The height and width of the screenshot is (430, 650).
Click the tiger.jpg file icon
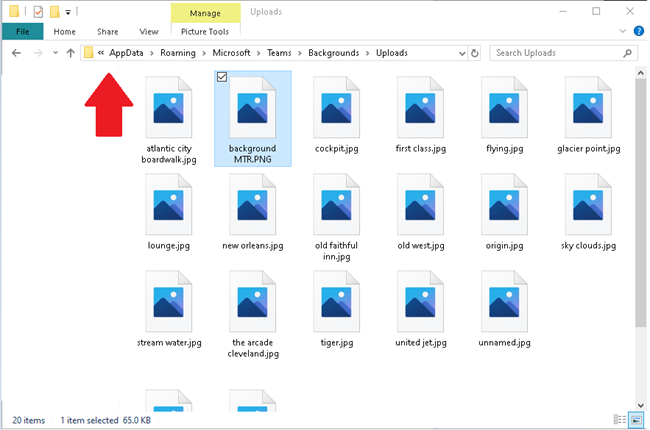(x=336, y=303)
